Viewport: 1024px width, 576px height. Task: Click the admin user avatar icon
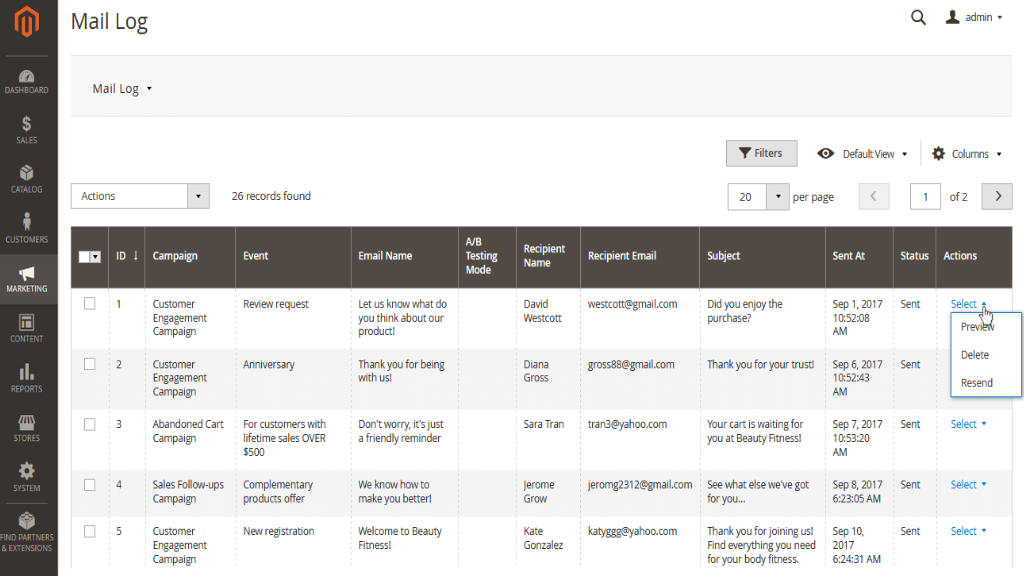coord(953,17)
